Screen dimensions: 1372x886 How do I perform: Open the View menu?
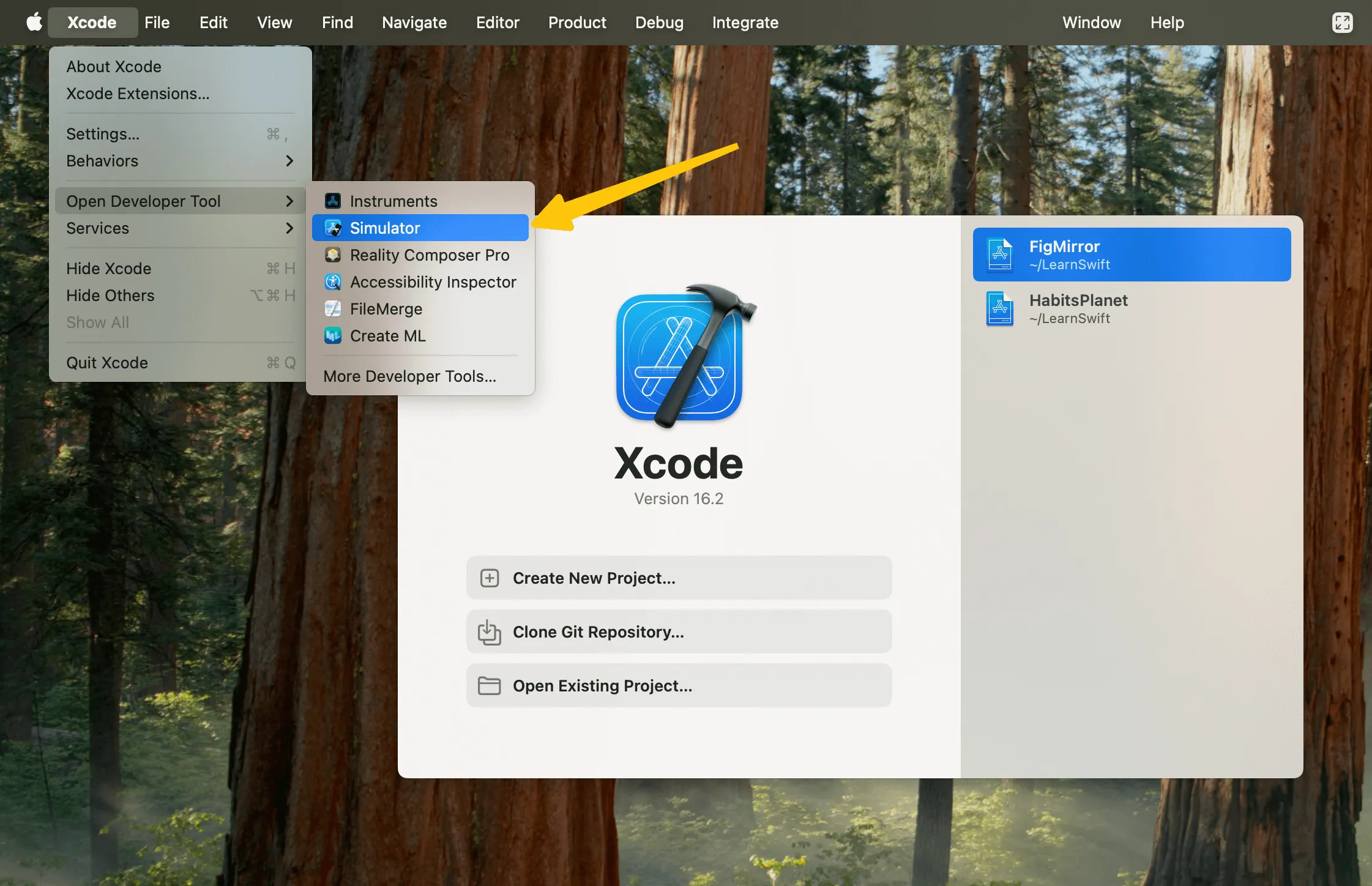(x=274, y=23)
